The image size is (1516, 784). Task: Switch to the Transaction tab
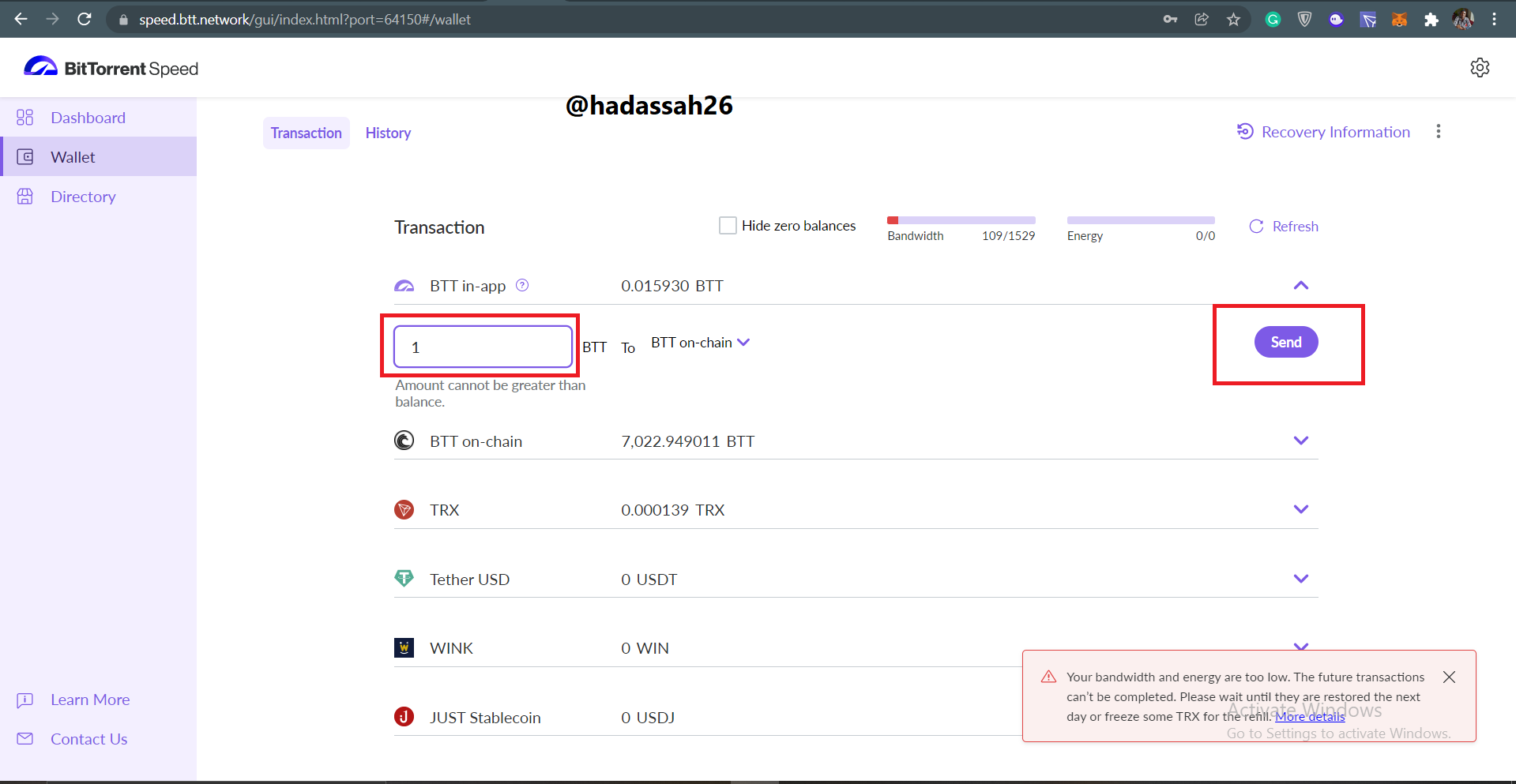coord(307,133)
